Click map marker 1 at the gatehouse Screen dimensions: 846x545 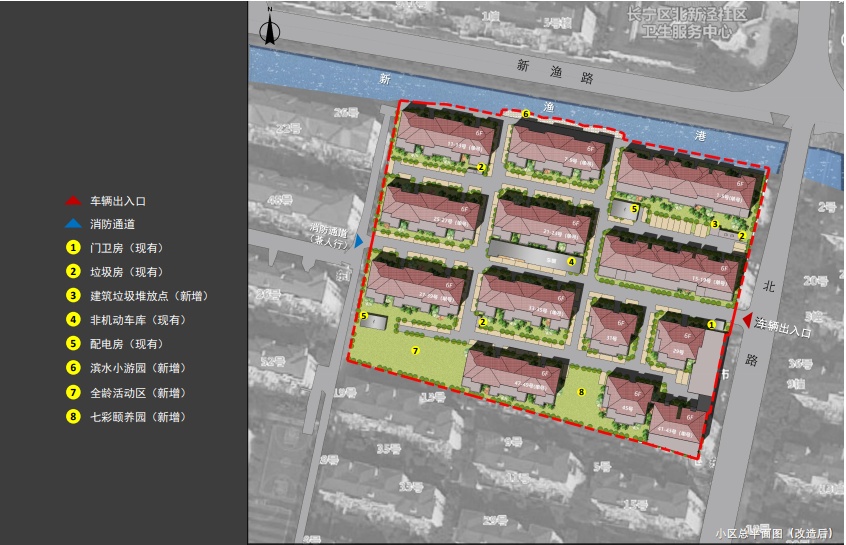click(711, 325)
